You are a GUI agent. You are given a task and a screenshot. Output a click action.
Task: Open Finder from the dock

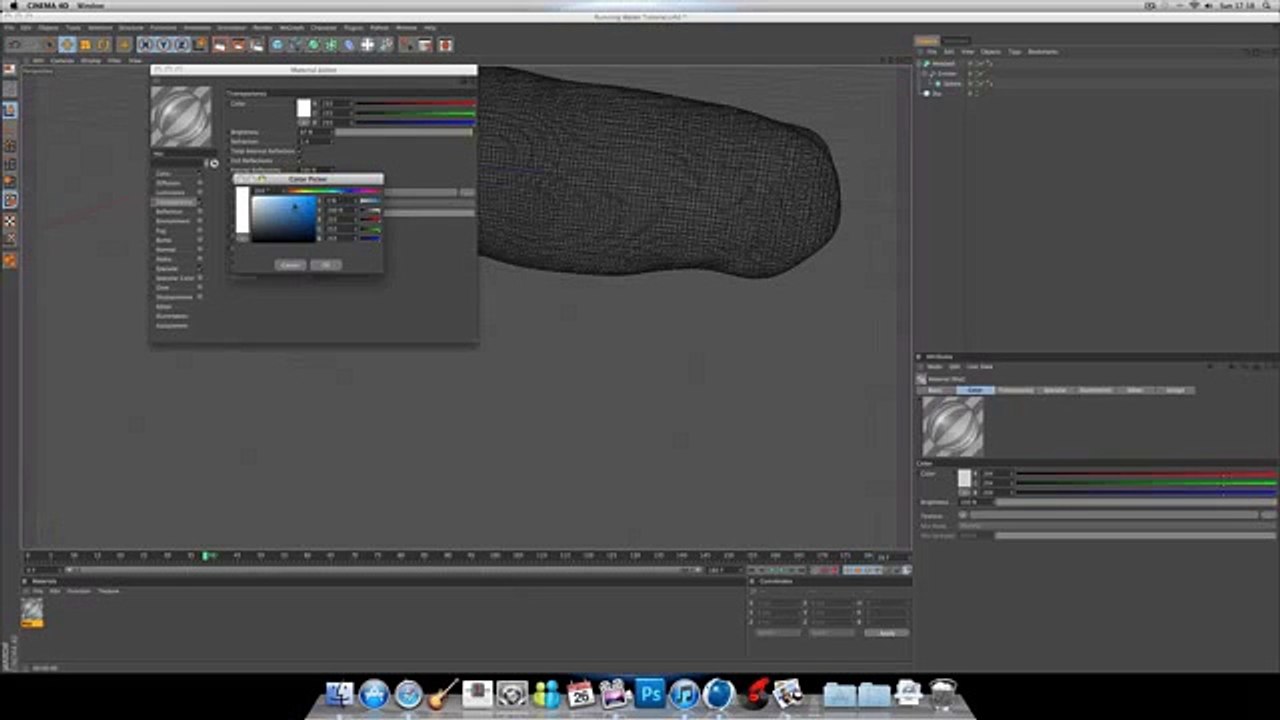coord(340,693)
